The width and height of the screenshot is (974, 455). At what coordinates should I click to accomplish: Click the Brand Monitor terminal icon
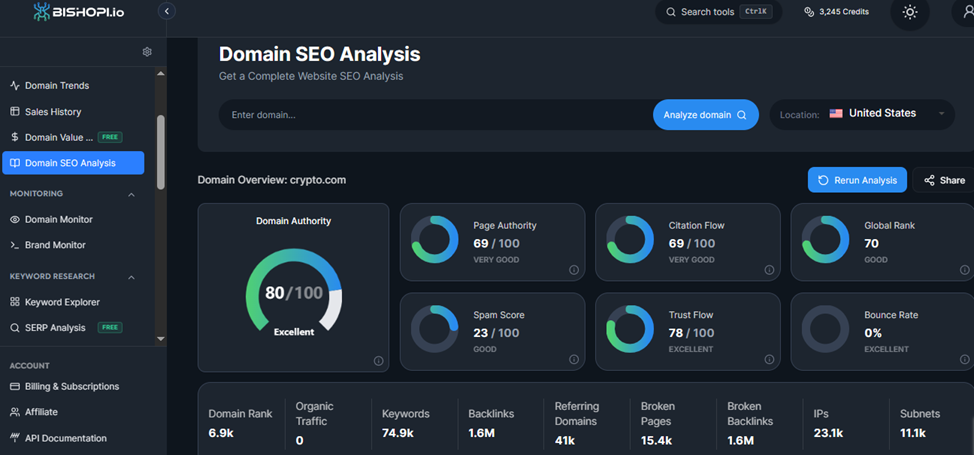15,245
